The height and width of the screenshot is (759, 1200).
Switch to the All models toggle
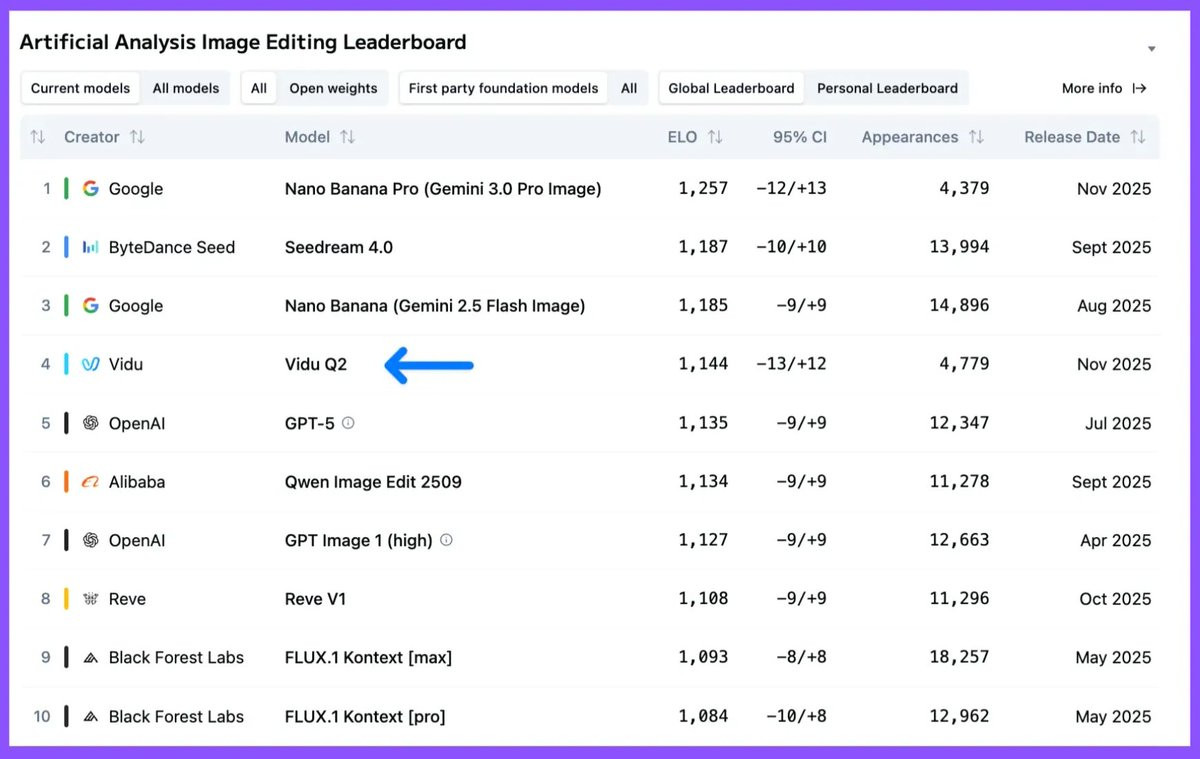(x=186, y=88)
